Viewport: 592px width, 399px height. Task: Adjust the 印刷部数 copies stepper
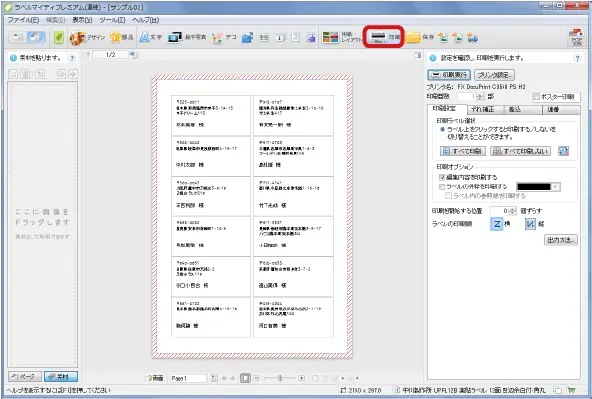tap(480, 97)
